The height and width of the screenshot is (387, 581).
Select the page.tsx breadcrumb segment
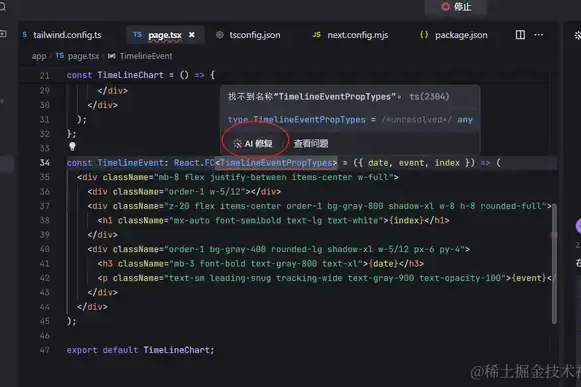pos(83,56)
